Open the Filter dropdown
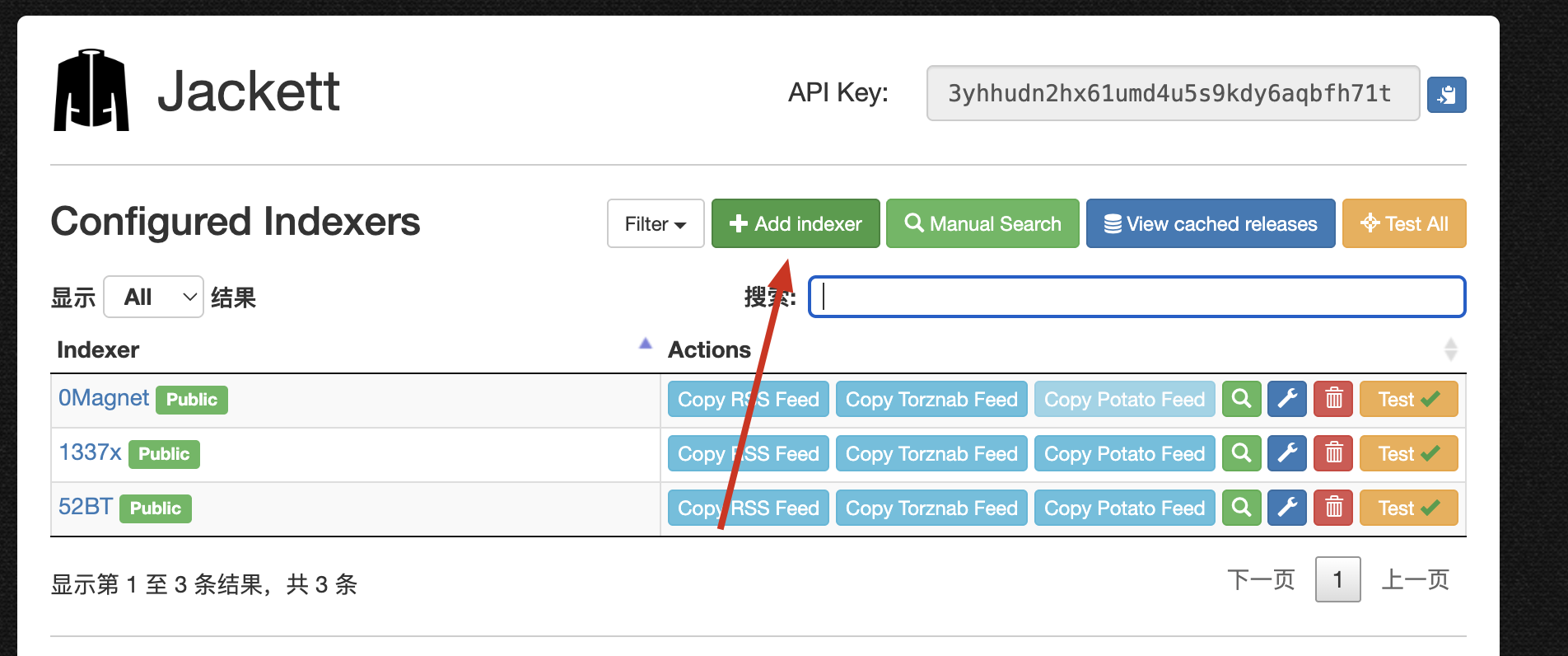Viewport: 1568px width, 656px height. pyautogui.click(x=655, y=223)
